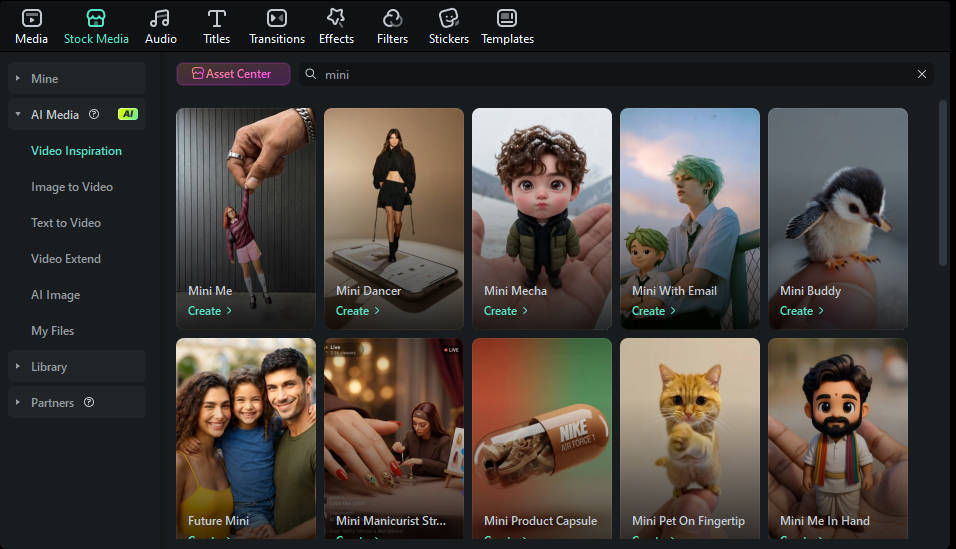Expand the Library section arrow

(x=18, y=367)
